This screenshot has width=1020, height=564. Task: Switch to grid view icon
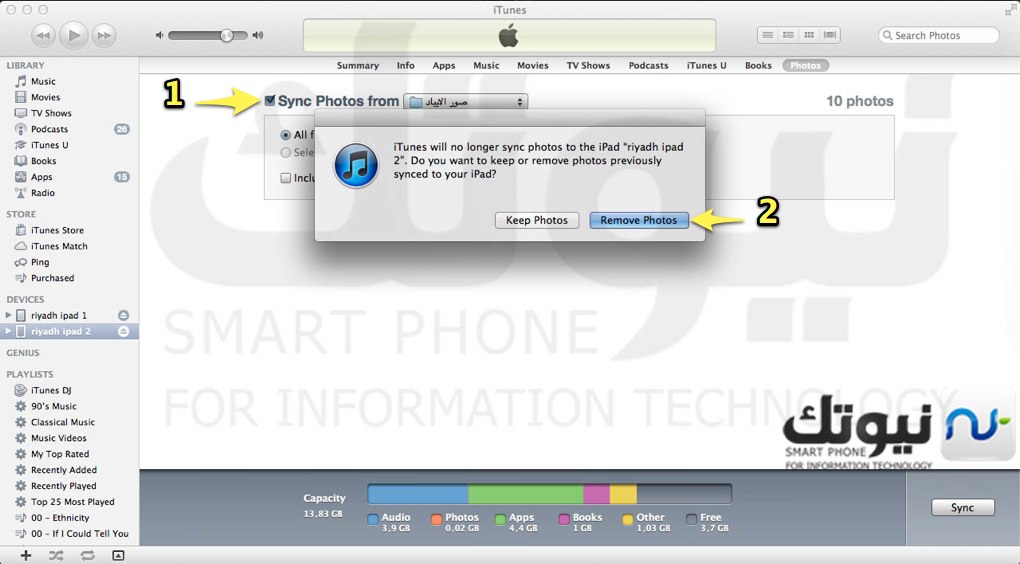(809, 35)
